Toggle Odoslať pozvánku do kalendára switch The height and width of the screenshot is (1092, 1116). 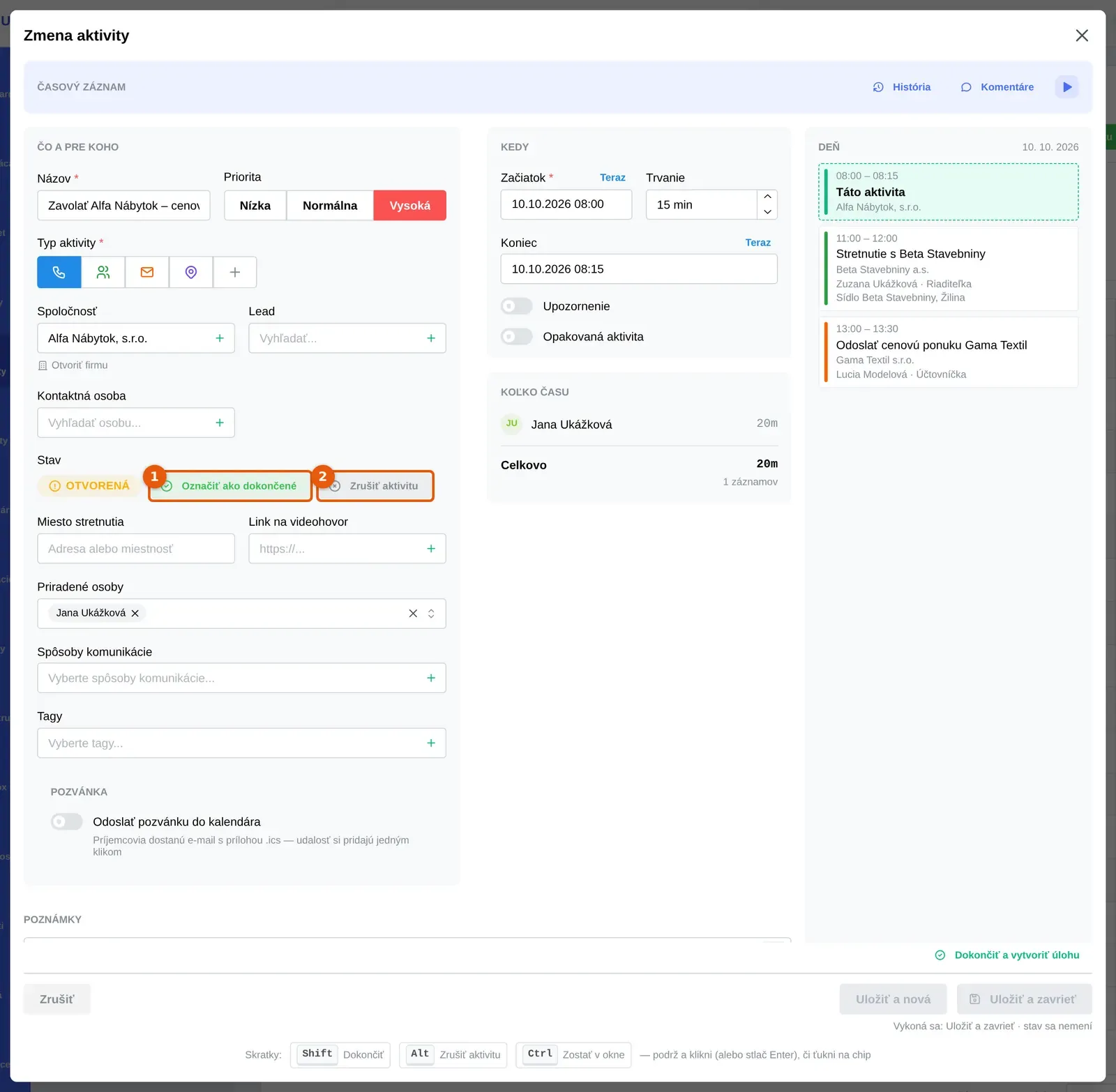click(67, 821)
